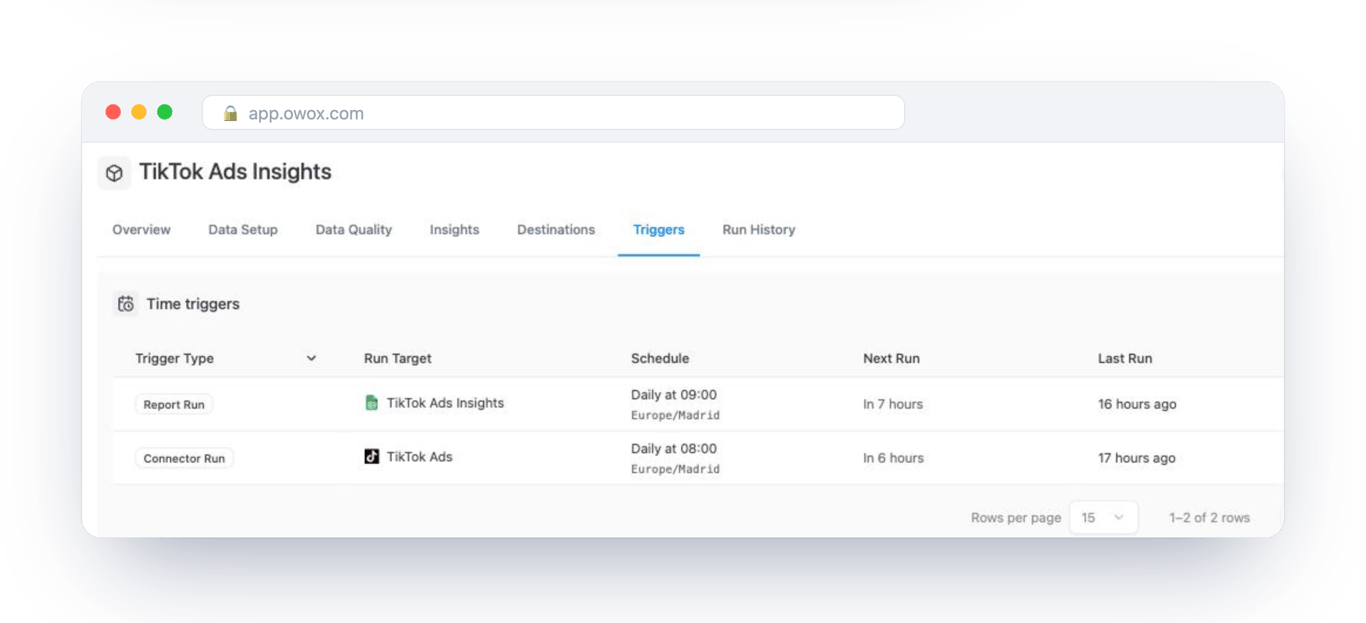Click the yellow minimize window dot
Image resolution: width=1366 pixels, height=623 pixels.
[x=139, y=112]
